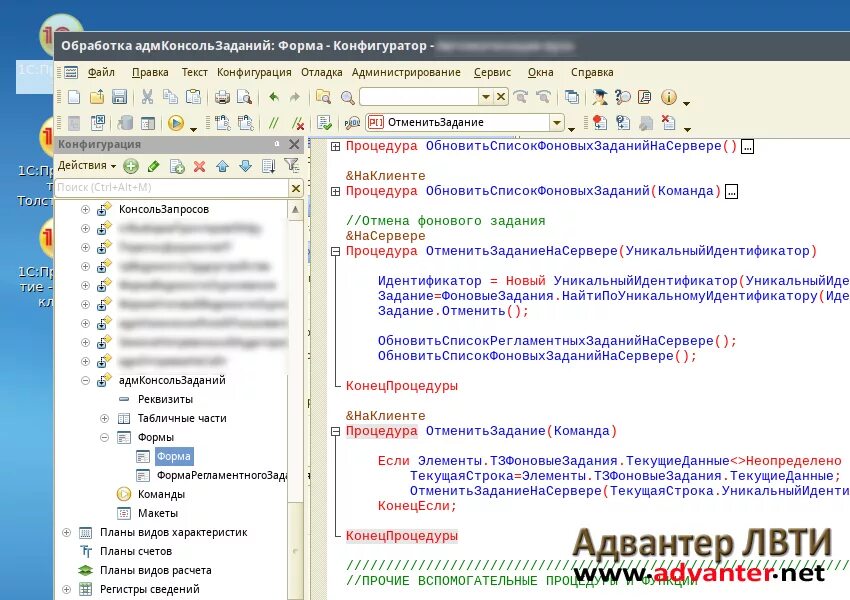Screen dimensions: 850x600
Task: Clear the toolbar search field X button
Action: [501, 97]
